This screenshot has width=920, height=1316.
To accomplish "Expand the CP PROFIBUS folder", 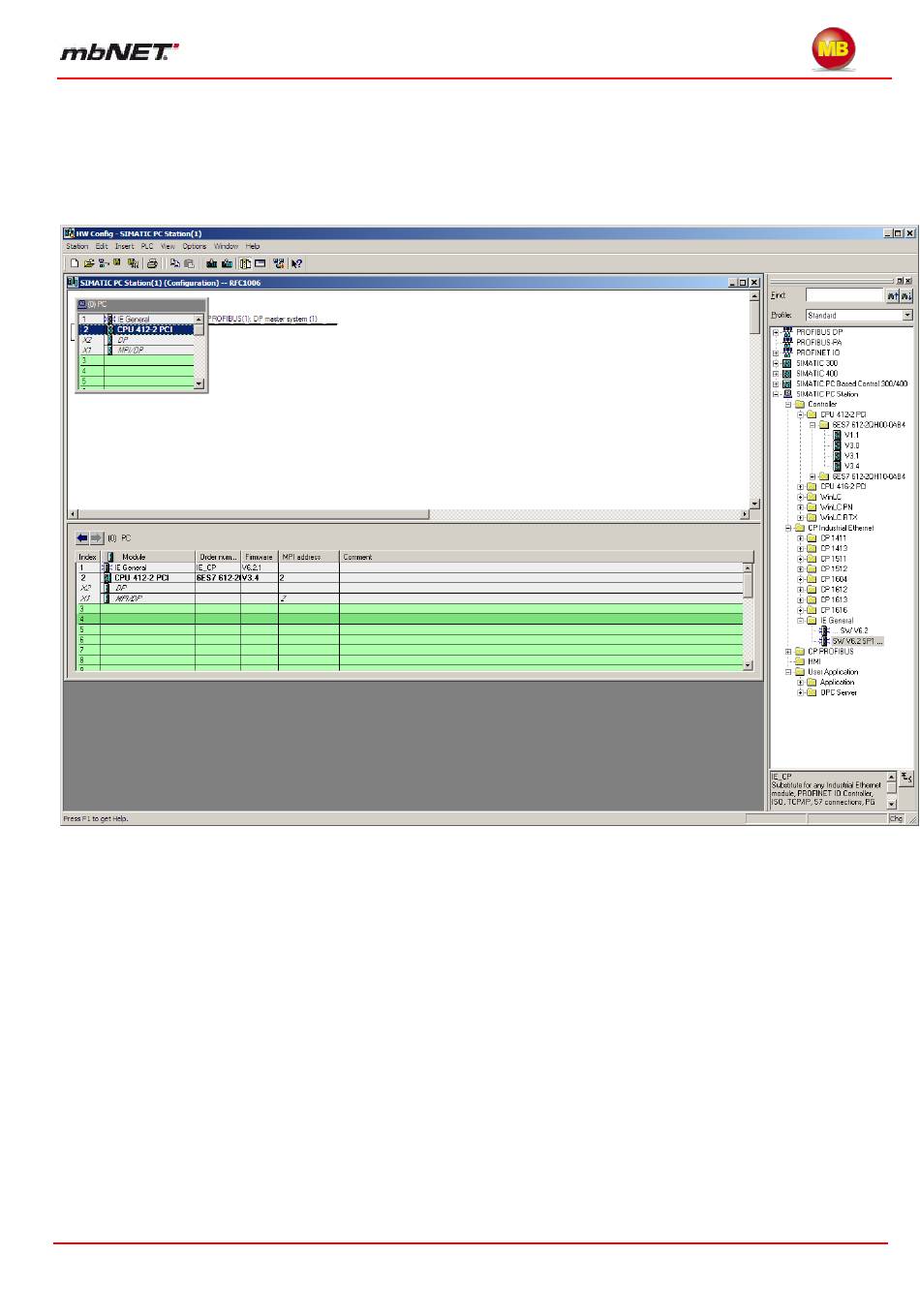I will [x=788, y=651].
